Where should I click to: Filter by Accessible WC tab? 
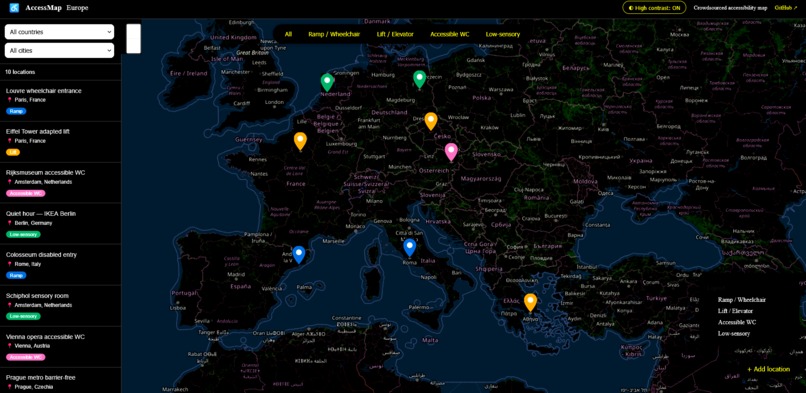point(450,34)
